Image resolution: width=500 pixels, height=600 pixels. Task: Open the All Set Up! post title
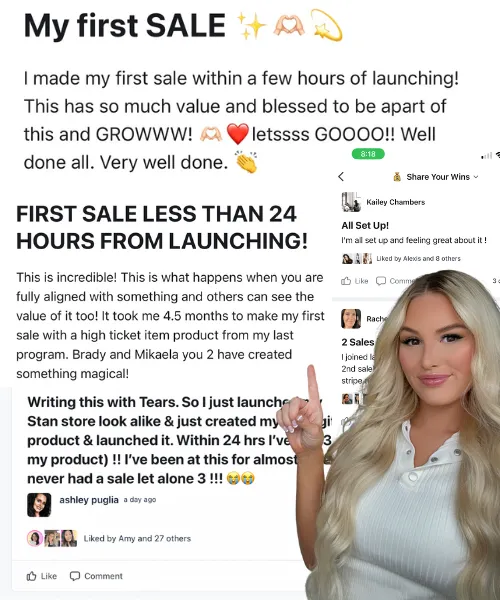[x=365, y=225]
